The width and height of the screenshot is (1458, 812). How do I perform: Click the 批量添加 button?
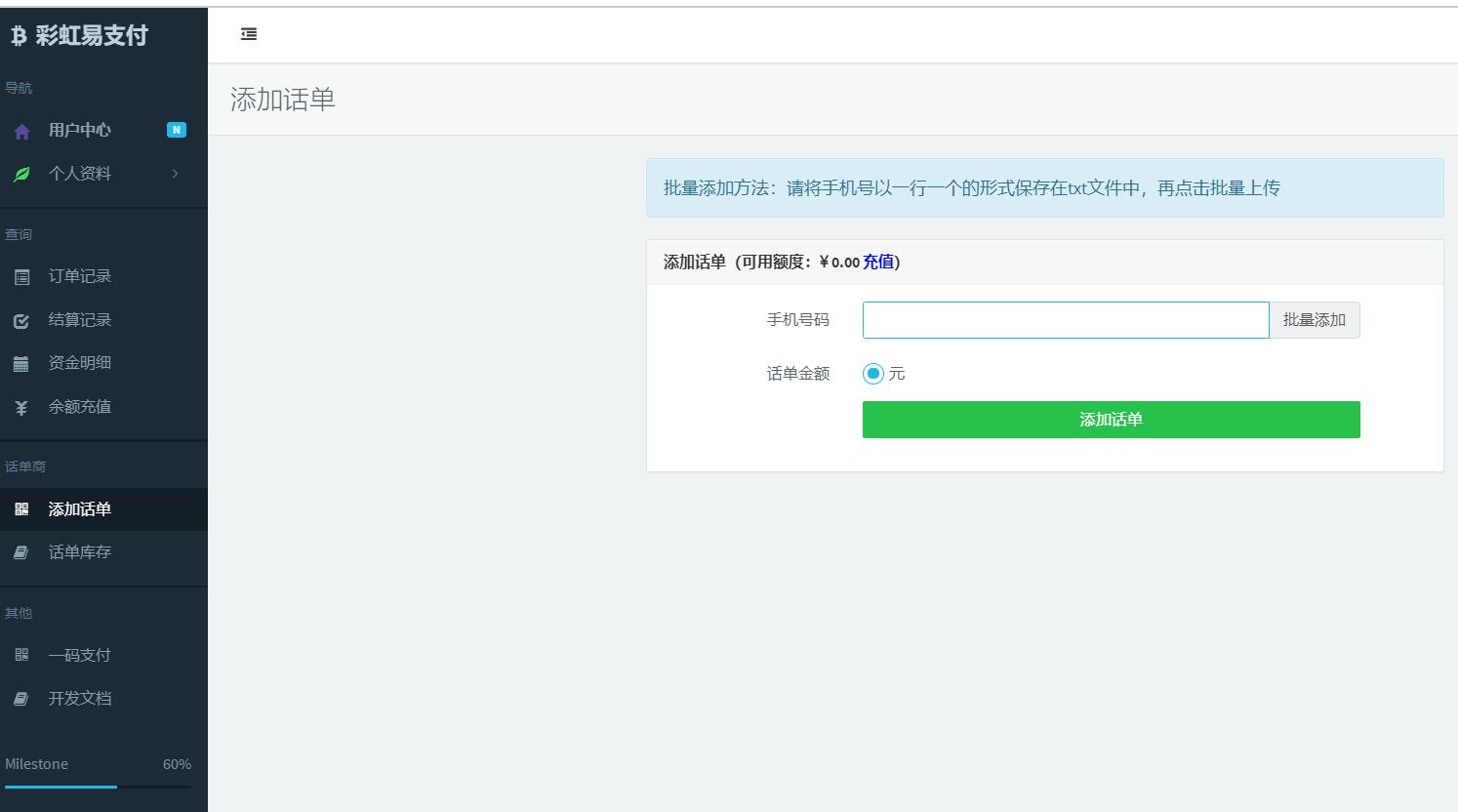pyautogui.click(x=1315, y=320)
